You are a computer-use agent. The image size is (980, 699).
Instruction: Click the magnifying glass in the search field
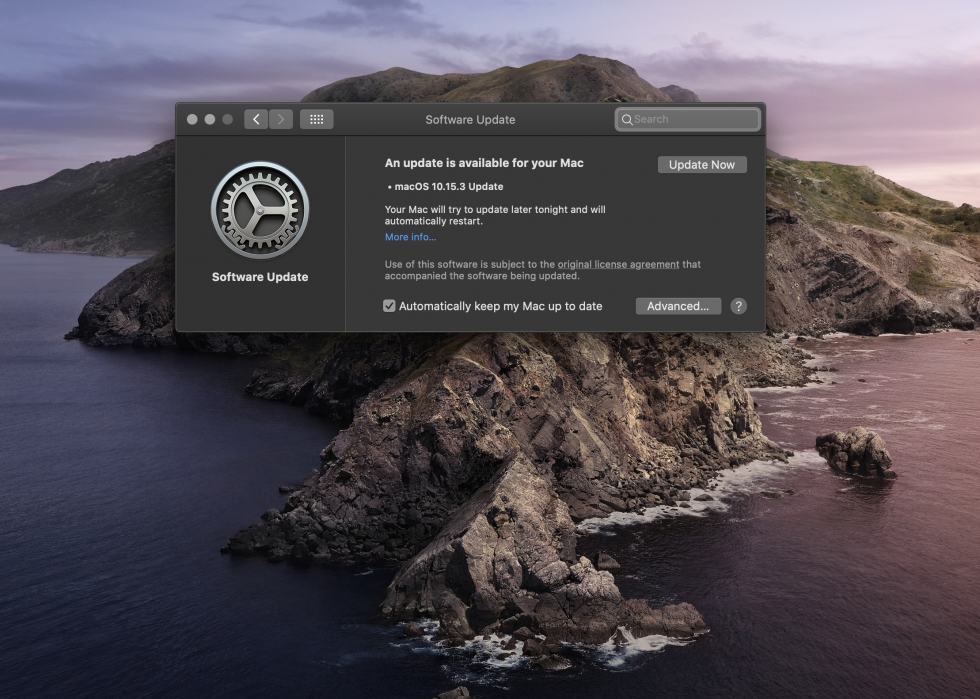(627, 120)
